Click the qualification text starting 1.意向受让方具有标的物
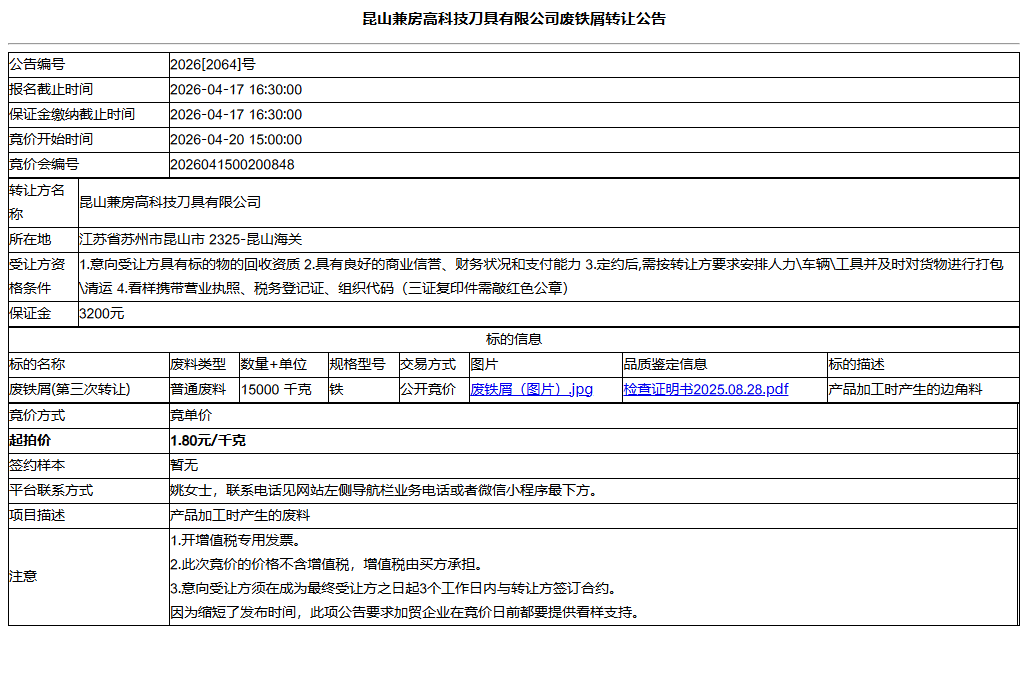The height and width of the screenshot is (693, 1028). [542, 277]
